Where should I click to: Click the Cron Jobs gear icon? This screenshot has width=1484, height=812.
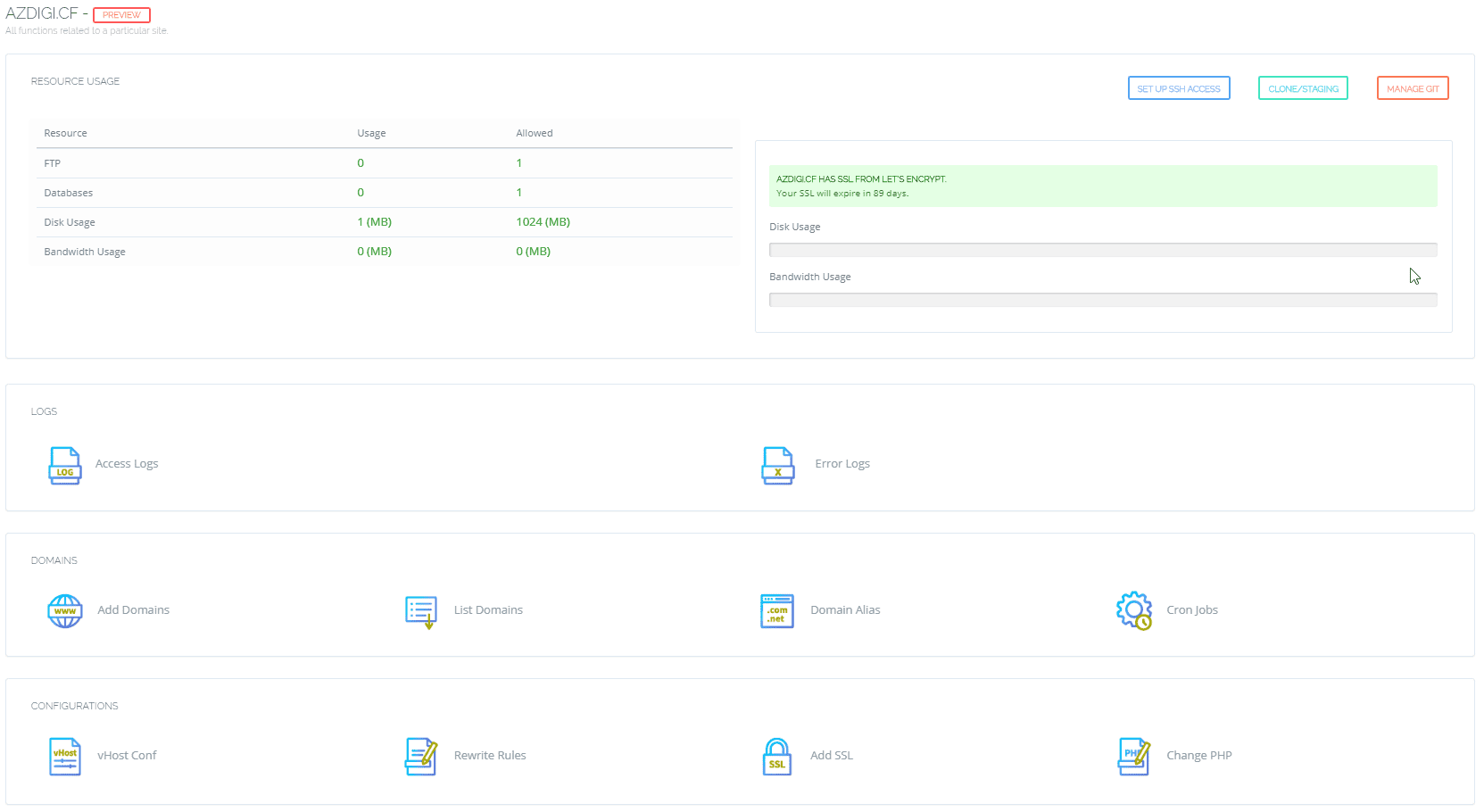[x=1133, y=611]
